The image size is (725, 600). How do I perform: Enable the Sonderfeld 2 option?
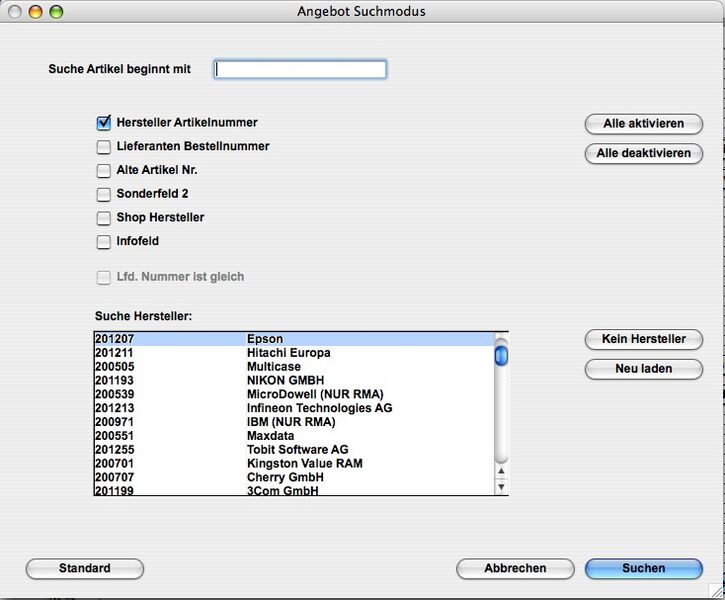click(103, 194)
